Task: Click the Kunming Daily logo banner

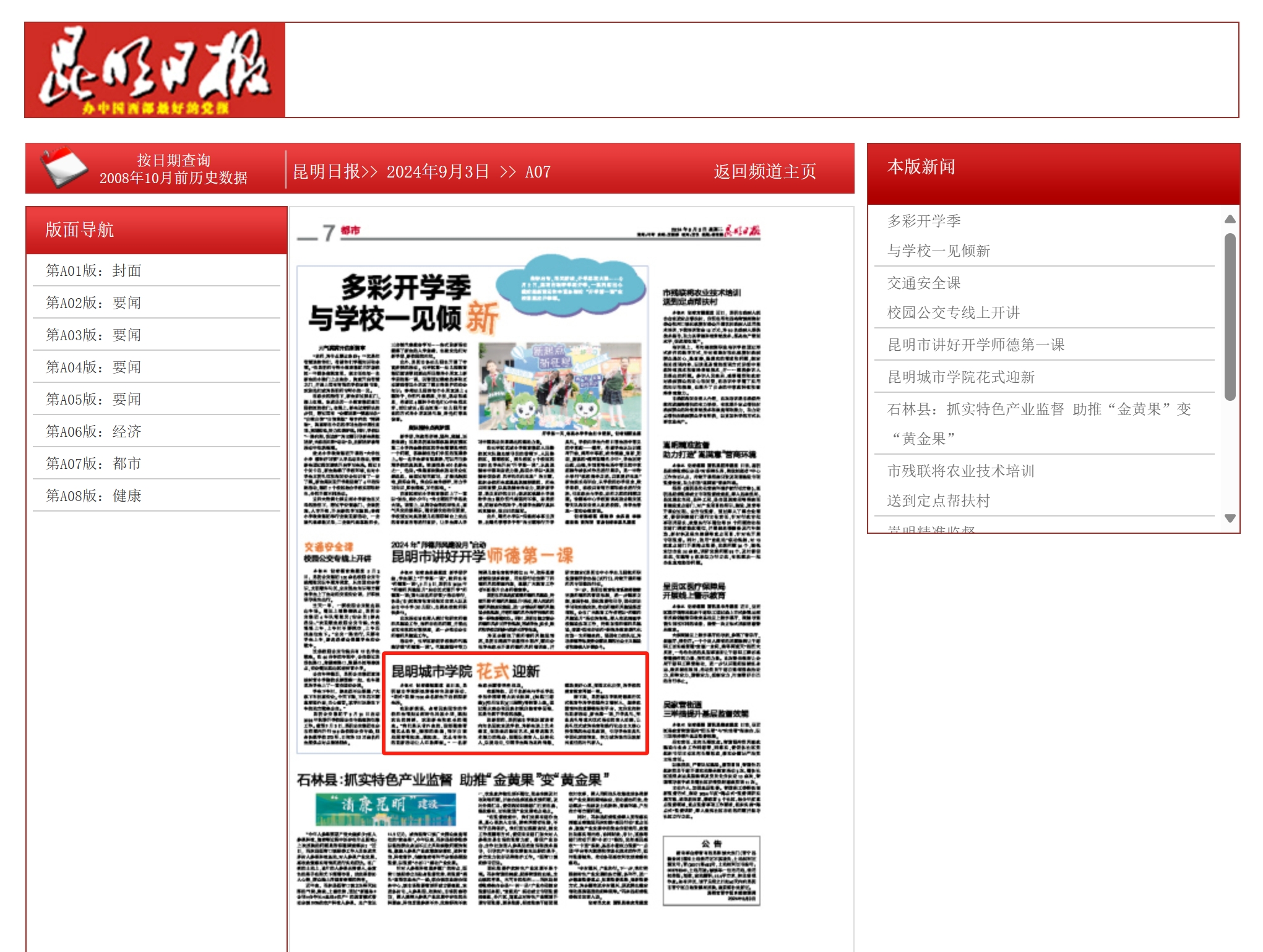Action: point(155,70)
